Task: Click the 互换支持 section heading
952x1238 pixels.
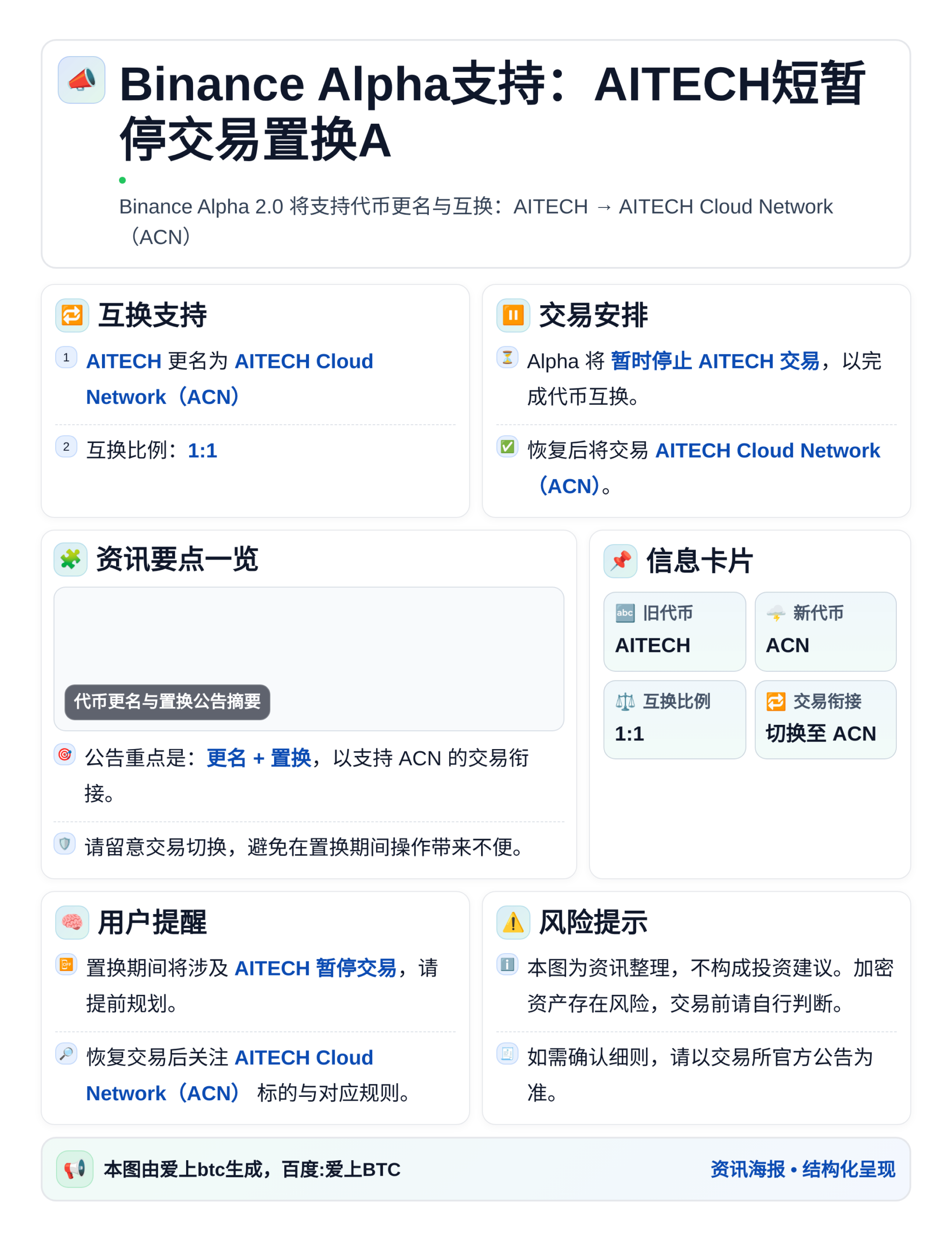Action: coord(152,315)
